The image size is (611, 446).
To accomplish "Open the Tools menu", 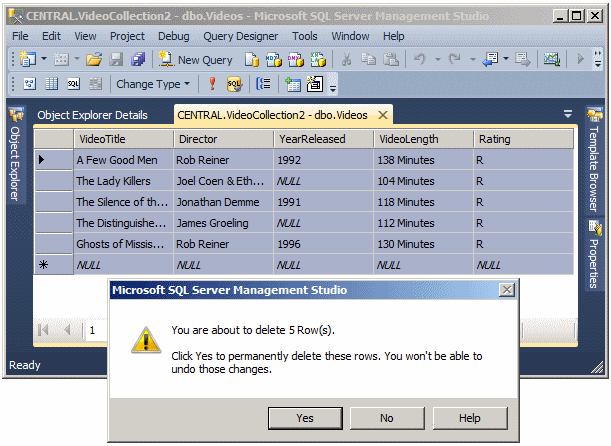I will coord(304,36).
